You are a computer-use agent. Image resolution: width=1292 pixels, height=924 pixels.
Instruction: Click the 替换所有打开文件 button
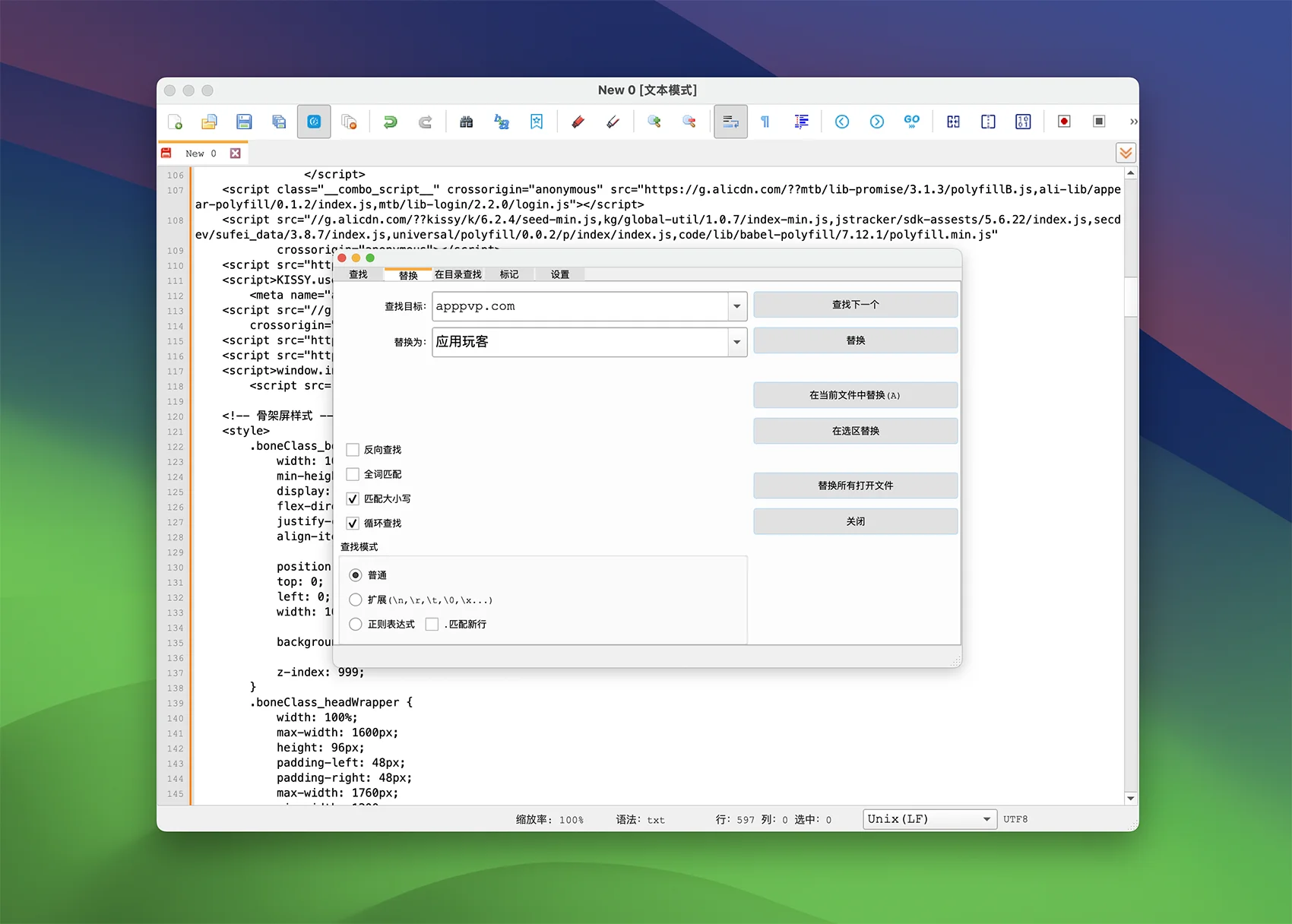(x=856, y=486)
